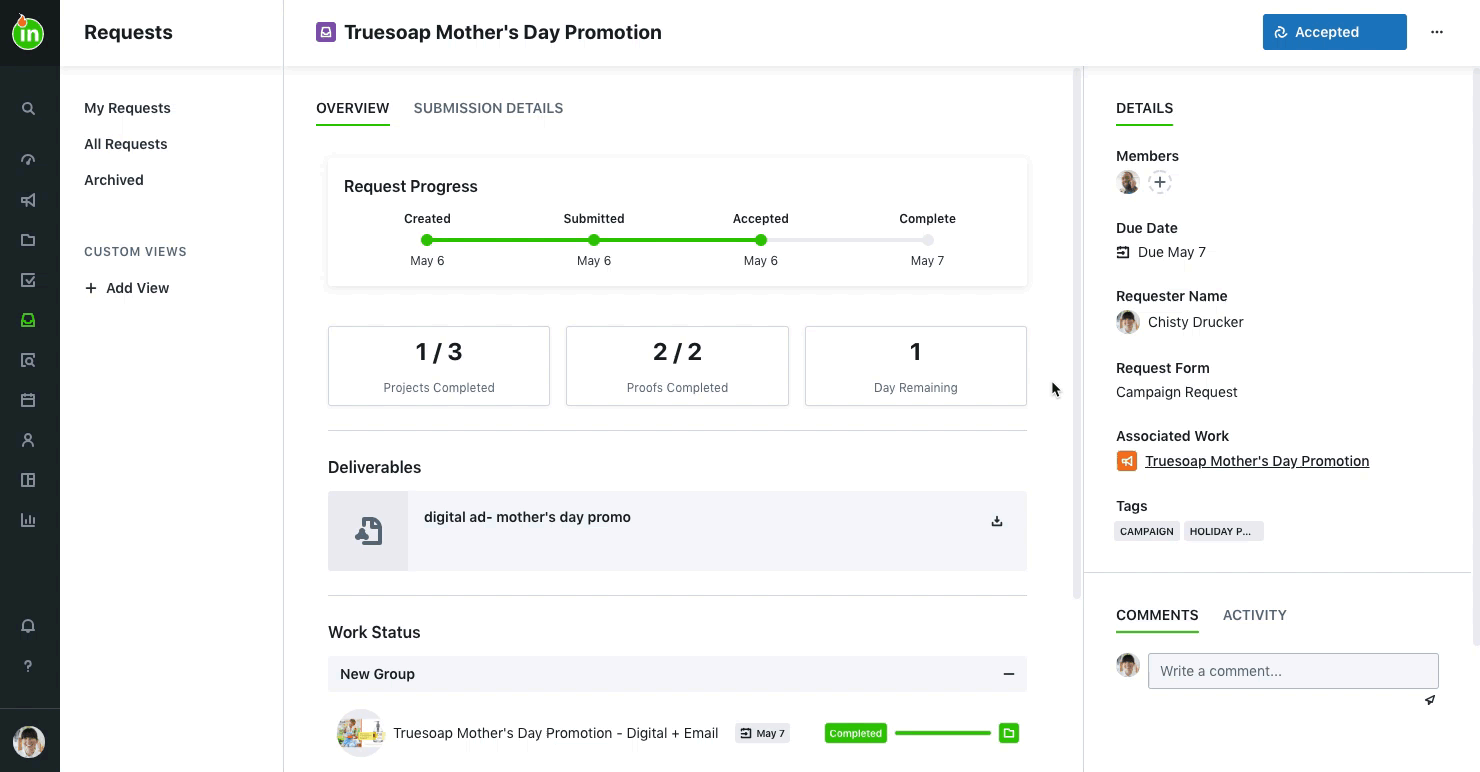Download the digital ad deliverable
Viewport: 1480px width, 772px height.
click(x=997, y=521)
